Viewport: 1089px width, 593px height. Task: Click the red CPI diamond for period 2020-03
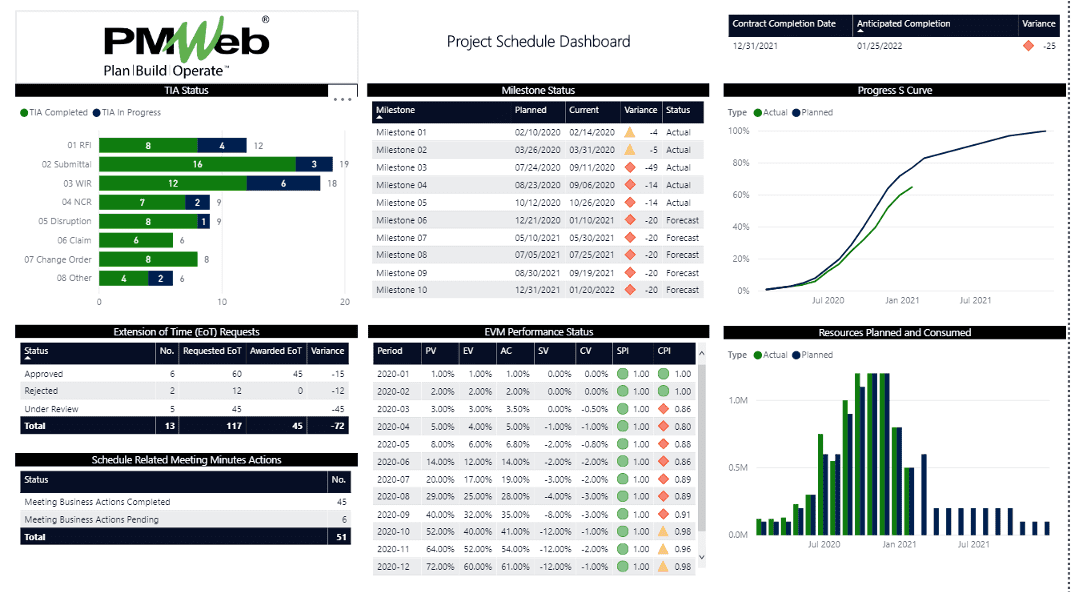click(663, 409)
